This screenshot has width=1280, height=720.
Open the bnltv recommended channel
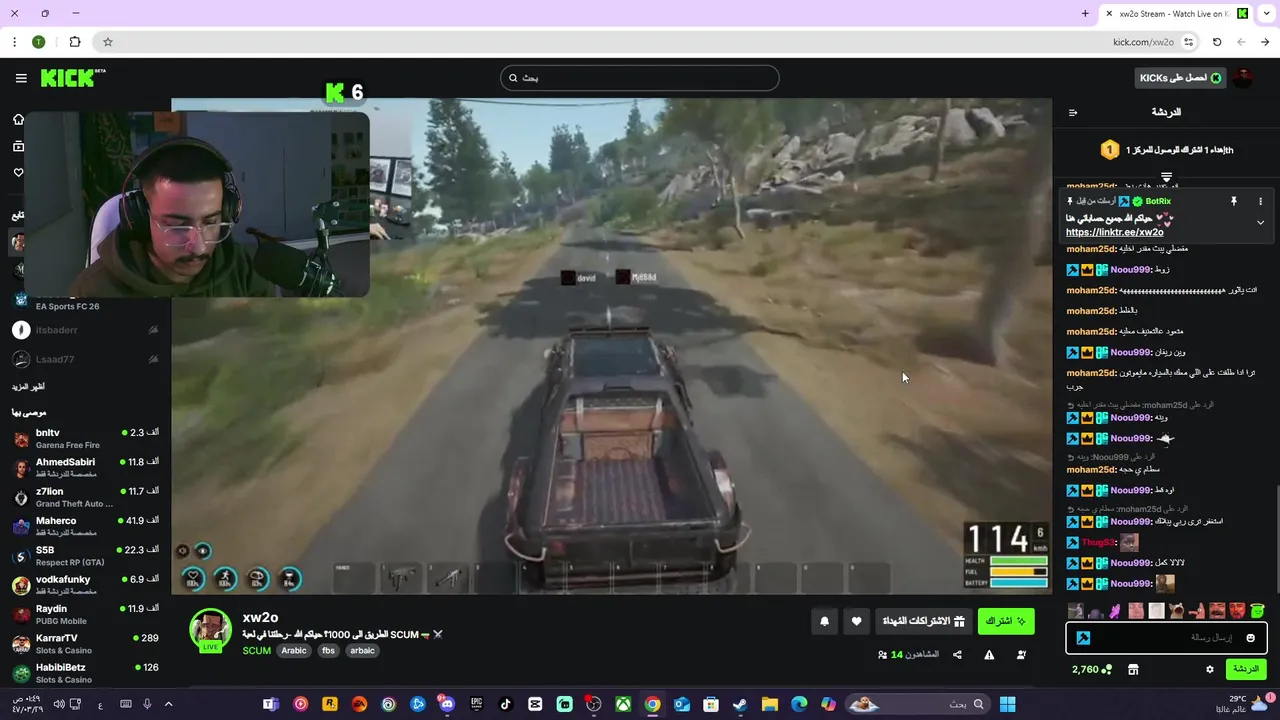pyautogui.click(x=85, y=438)
